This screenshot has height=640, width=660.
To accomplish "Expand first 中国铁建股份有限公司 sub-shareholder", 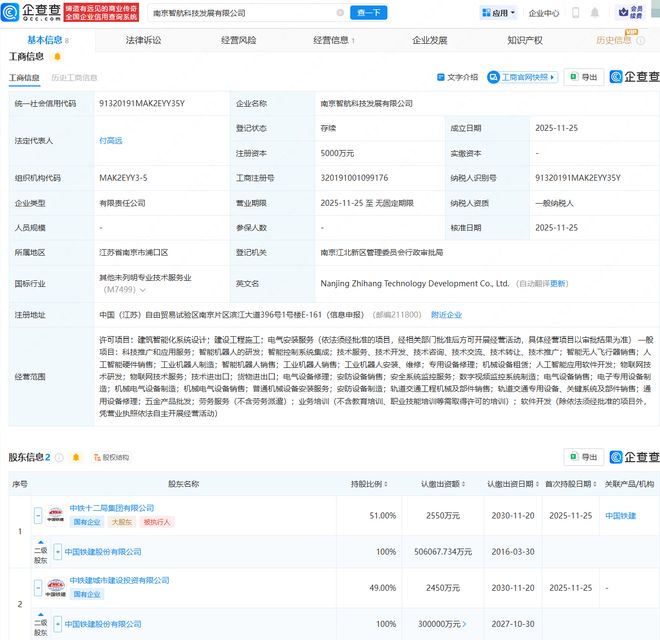I will pos(58,552).
